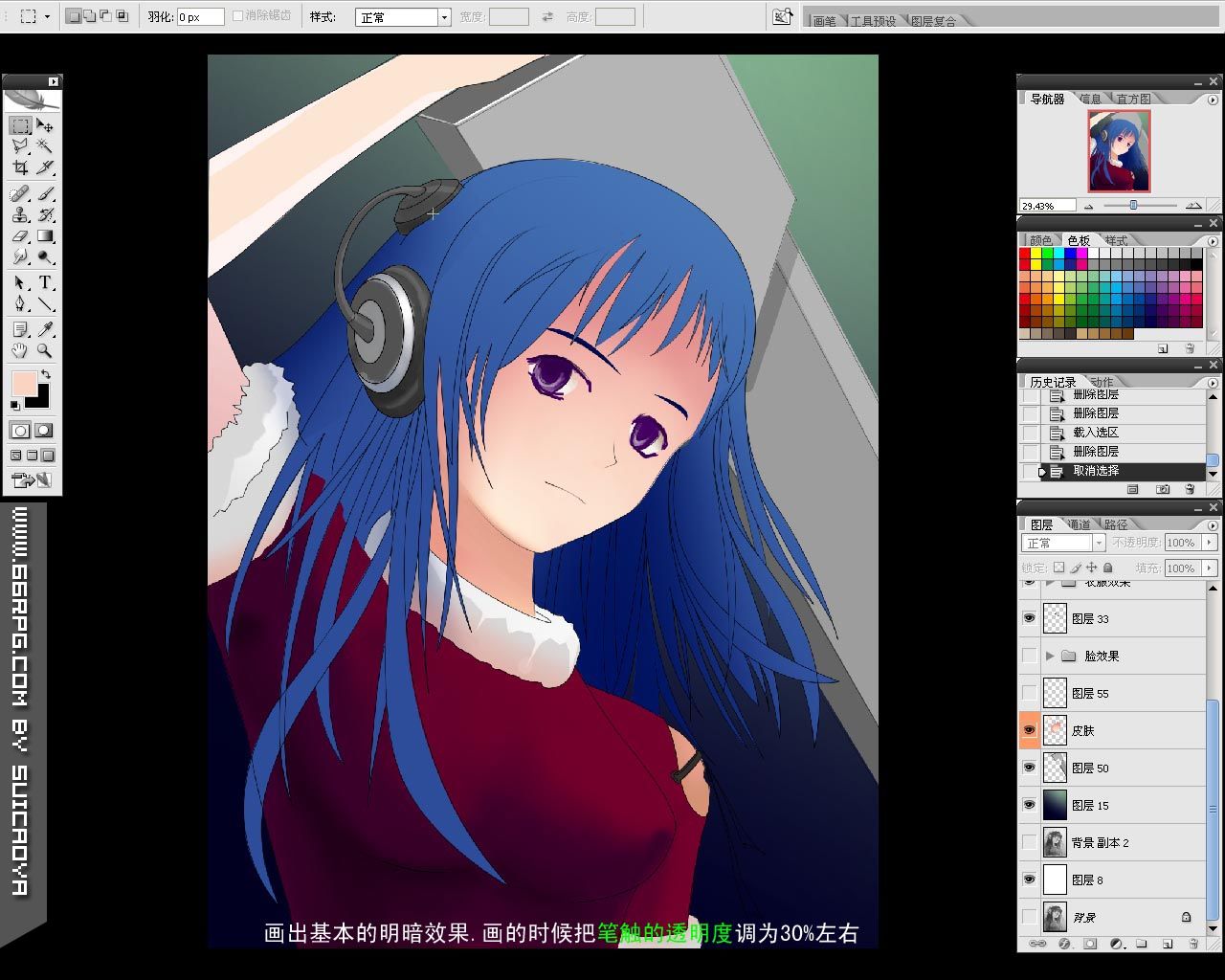This screenshot has width=1225, height=980.
Task: Create a new layer in Layers panel
Action: (1168, 944)
